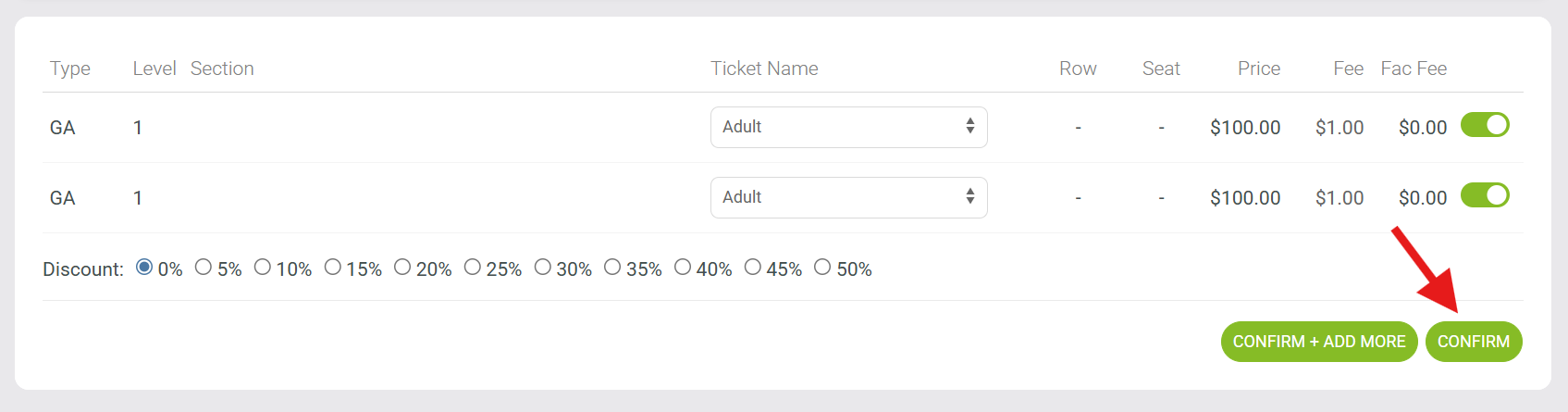This screenshot has height=412, width=1568.
Task: Toggle off the first GA ticket switch
Action: (1485, 125)
